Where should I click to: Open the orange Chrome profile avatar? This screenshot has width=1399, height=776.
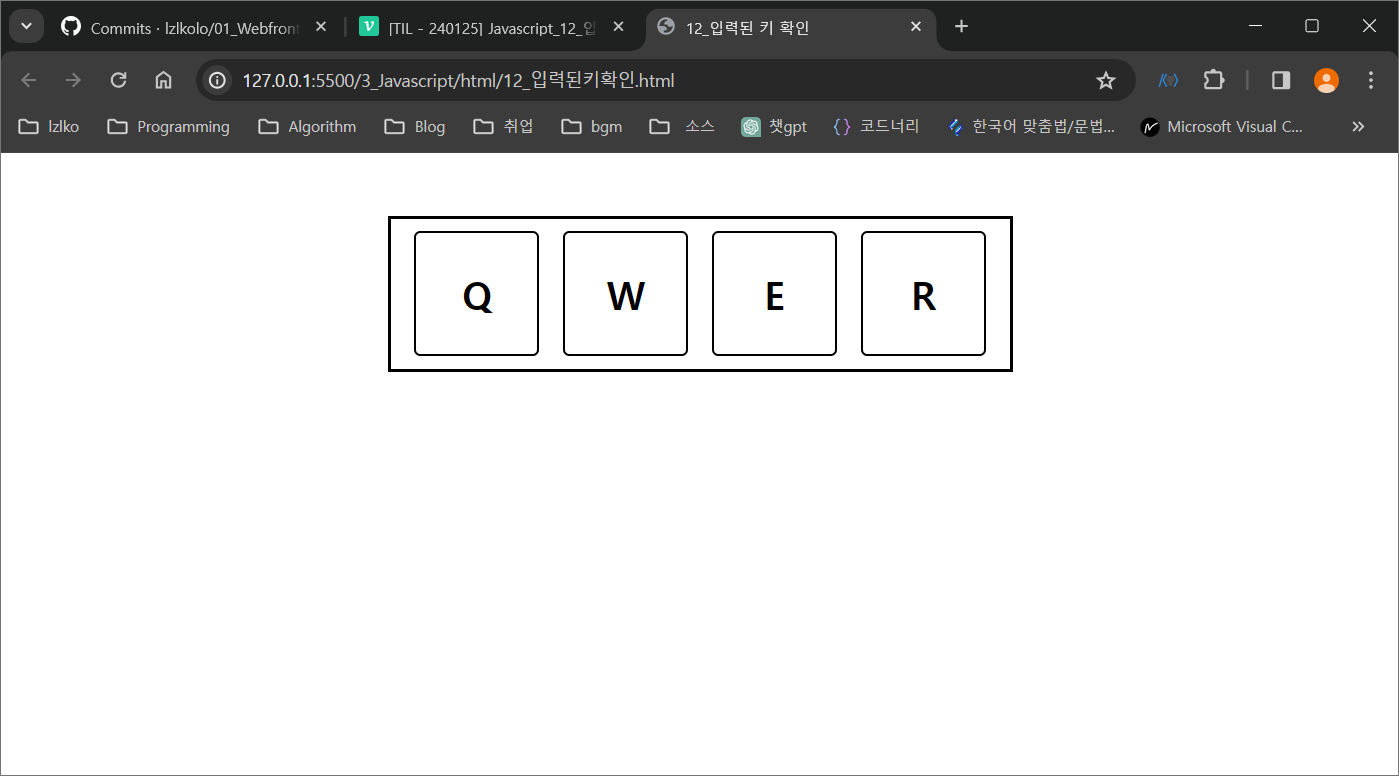tap(1326, 80)
